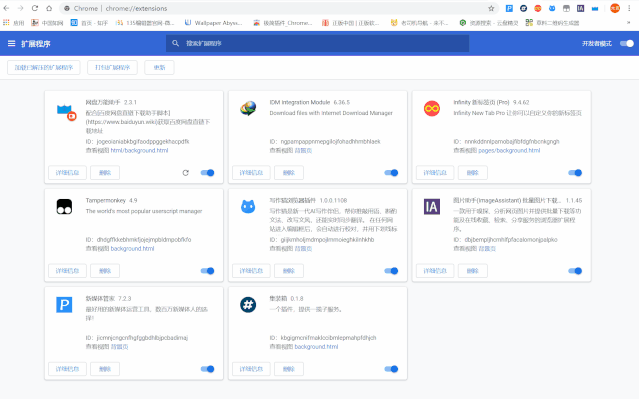Viewport: 639px width, 399px height.
Task: Click the dark hash-symbol extension icon
Action: [x=248, y=305]
